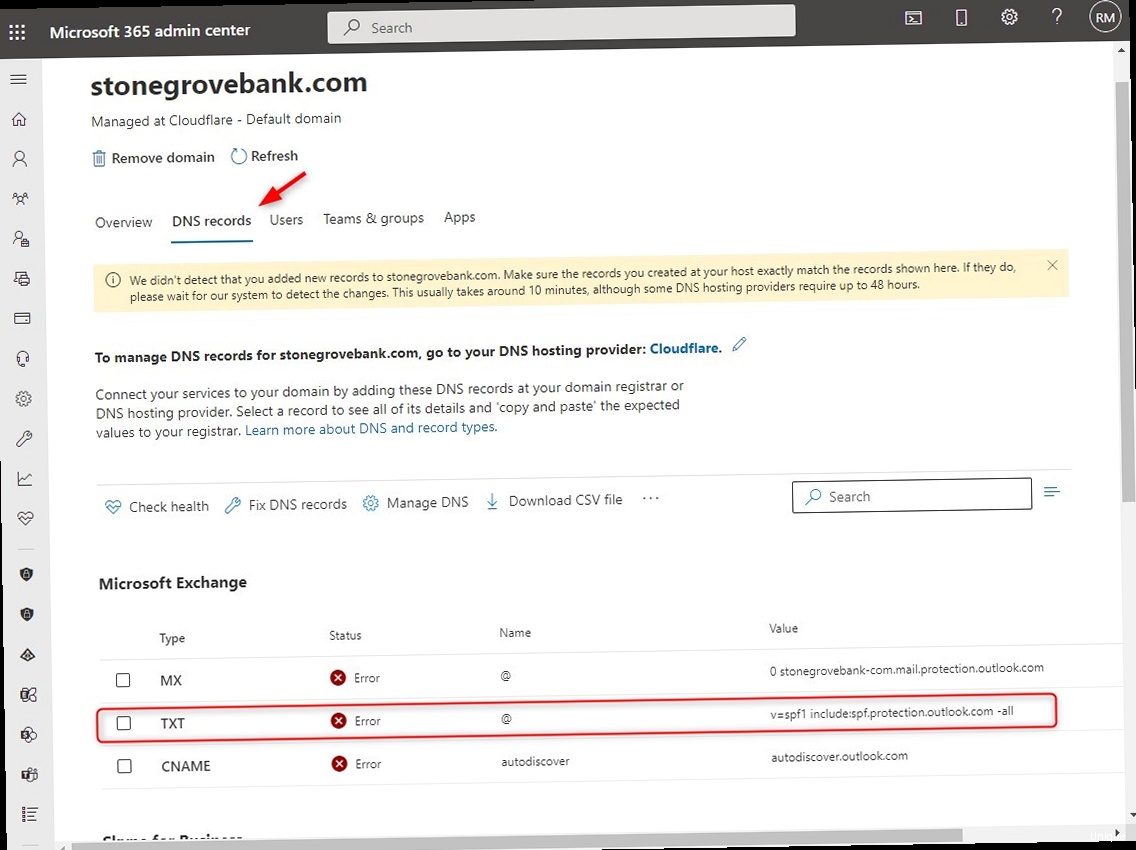Switch to the Overview tab

[124, 222]
